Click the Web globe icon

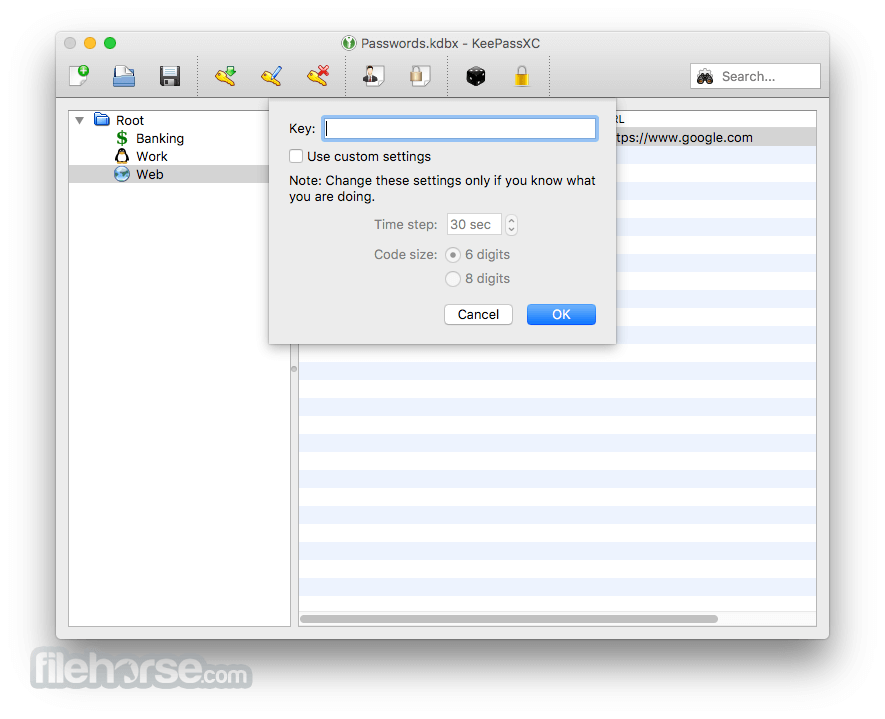point(122,174)
